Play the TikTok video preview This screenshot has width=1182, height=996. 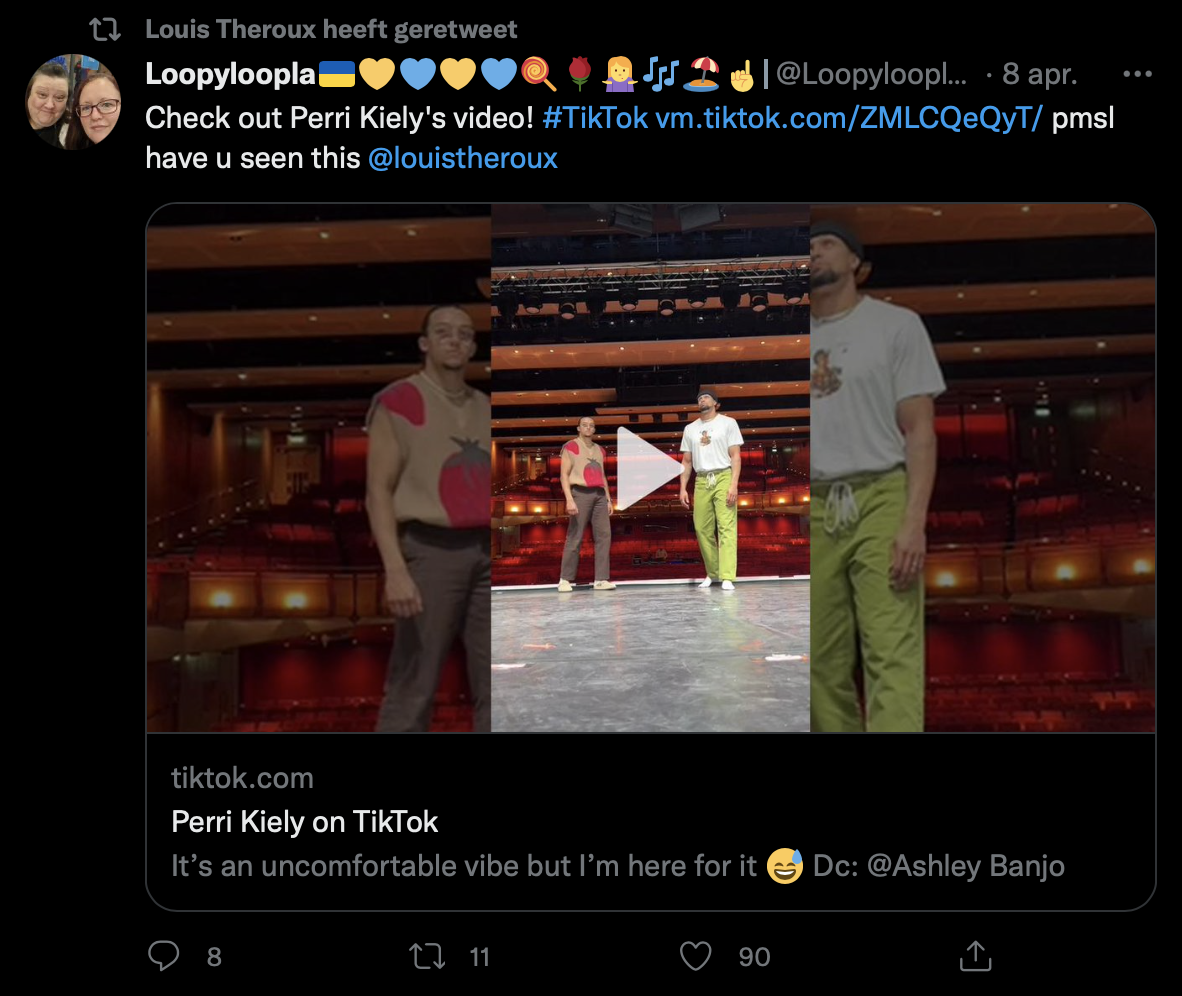click(650, 467)
